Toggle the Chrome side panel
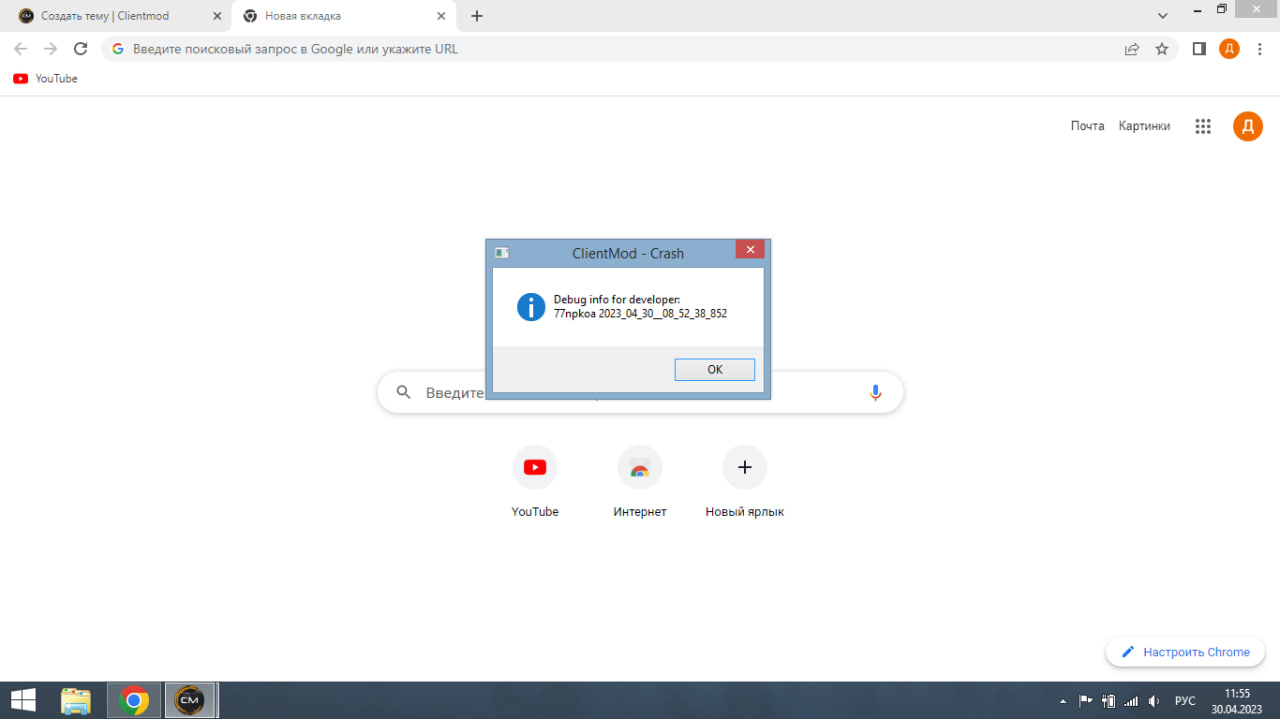Screen dimensions: 1280x719 1199,49
